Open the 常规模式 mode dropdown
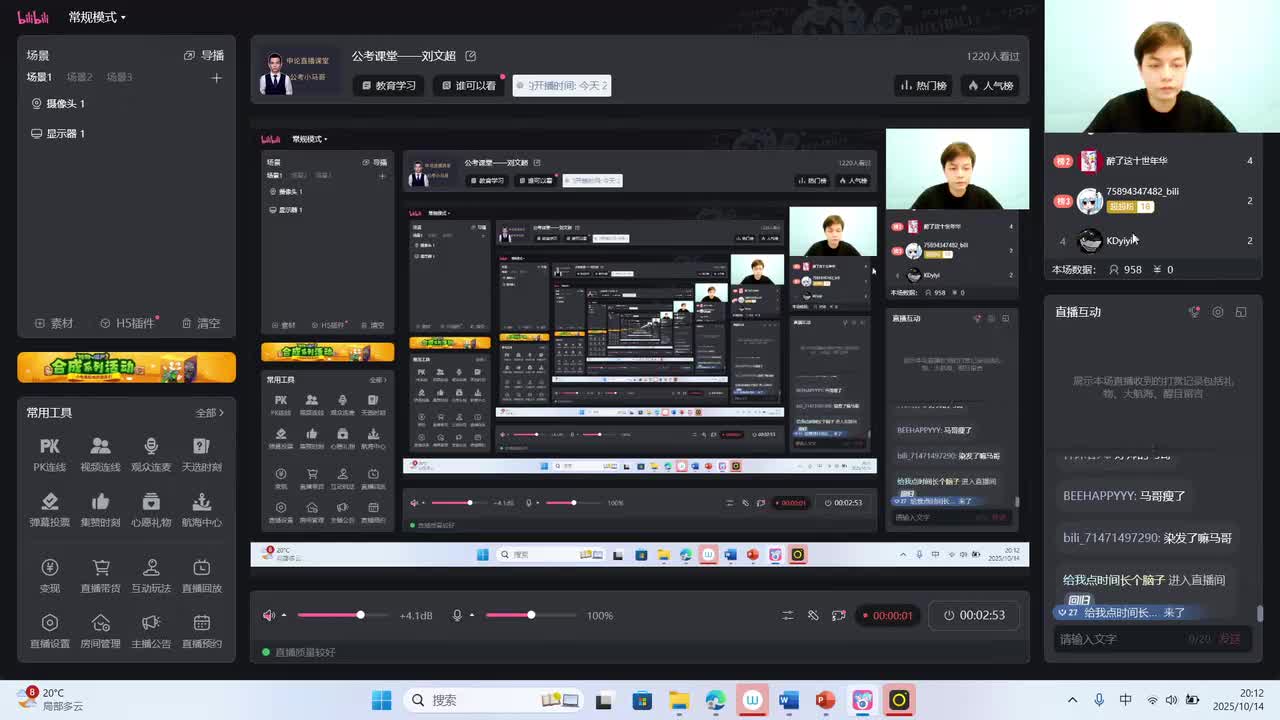Viewport: 1280px width, 720px height. [97, 17]
